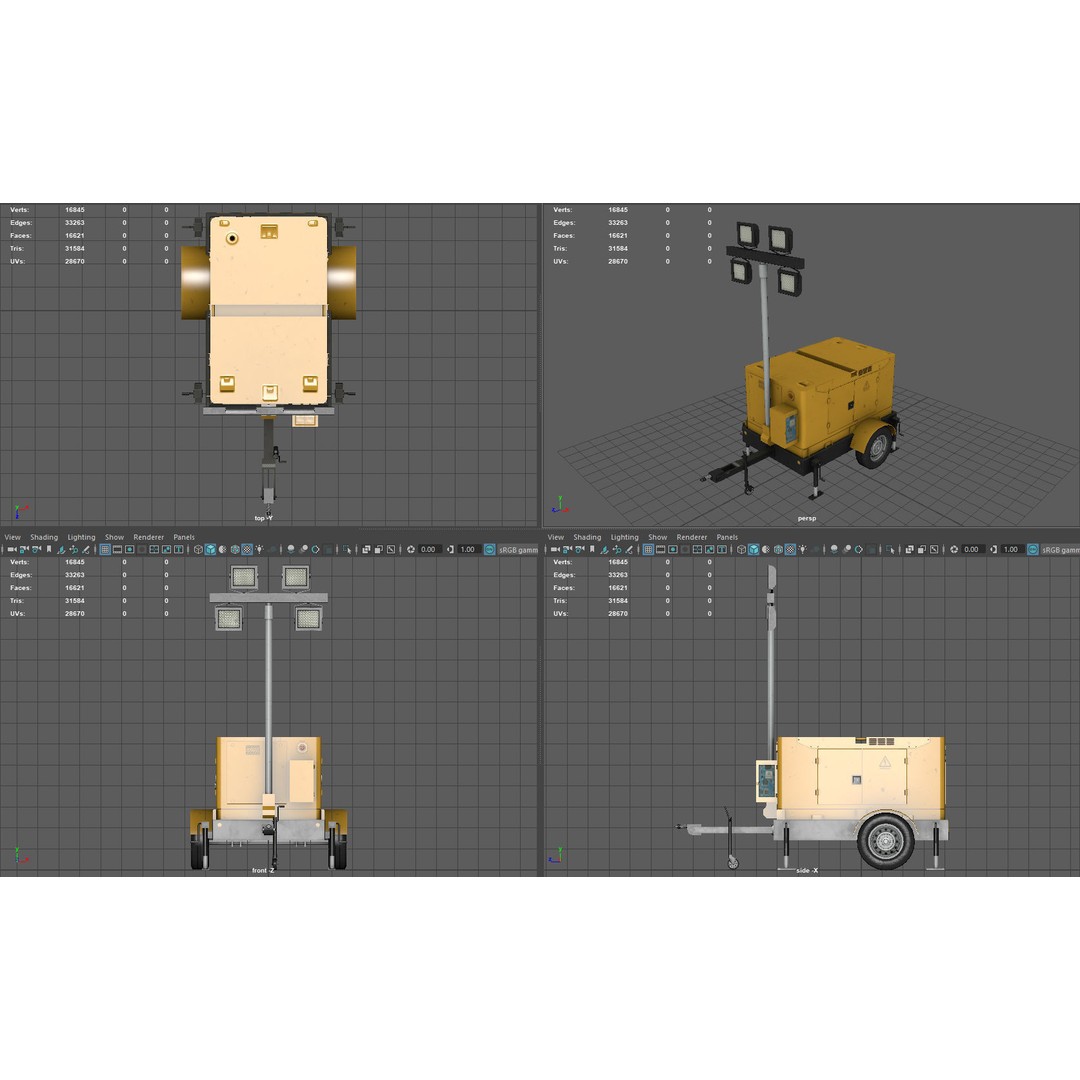The width and height of the screenshot is (1080, 1080).
Task: Select Smooth Shade All icon in front panel toolbar
Action: coord(211,549)
